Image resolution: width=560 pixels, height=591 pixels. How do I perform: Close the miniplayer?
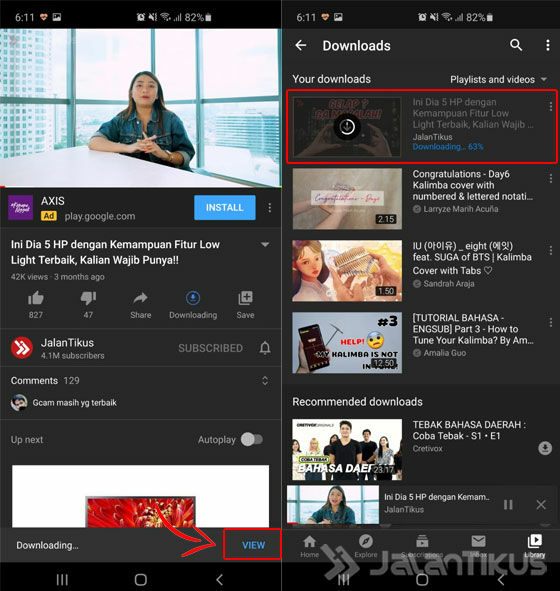541,505
